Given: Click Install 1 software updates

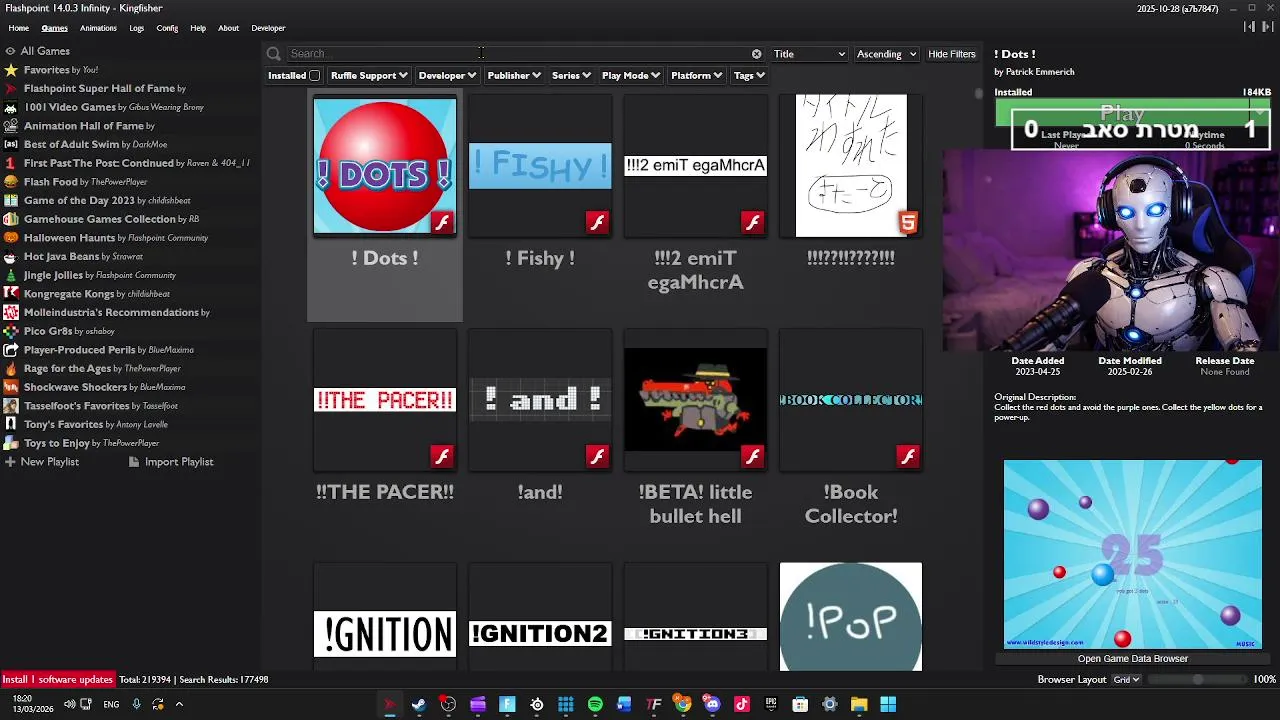Looking at the screenshot, I should (57, 680).
